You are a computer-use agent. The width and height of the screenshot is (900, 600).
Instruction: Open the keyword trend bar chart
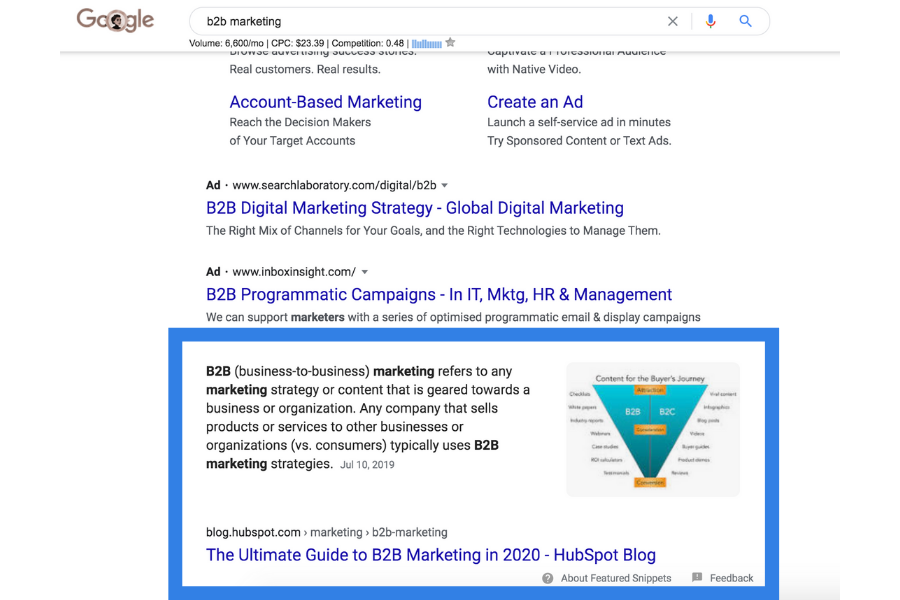426,44
